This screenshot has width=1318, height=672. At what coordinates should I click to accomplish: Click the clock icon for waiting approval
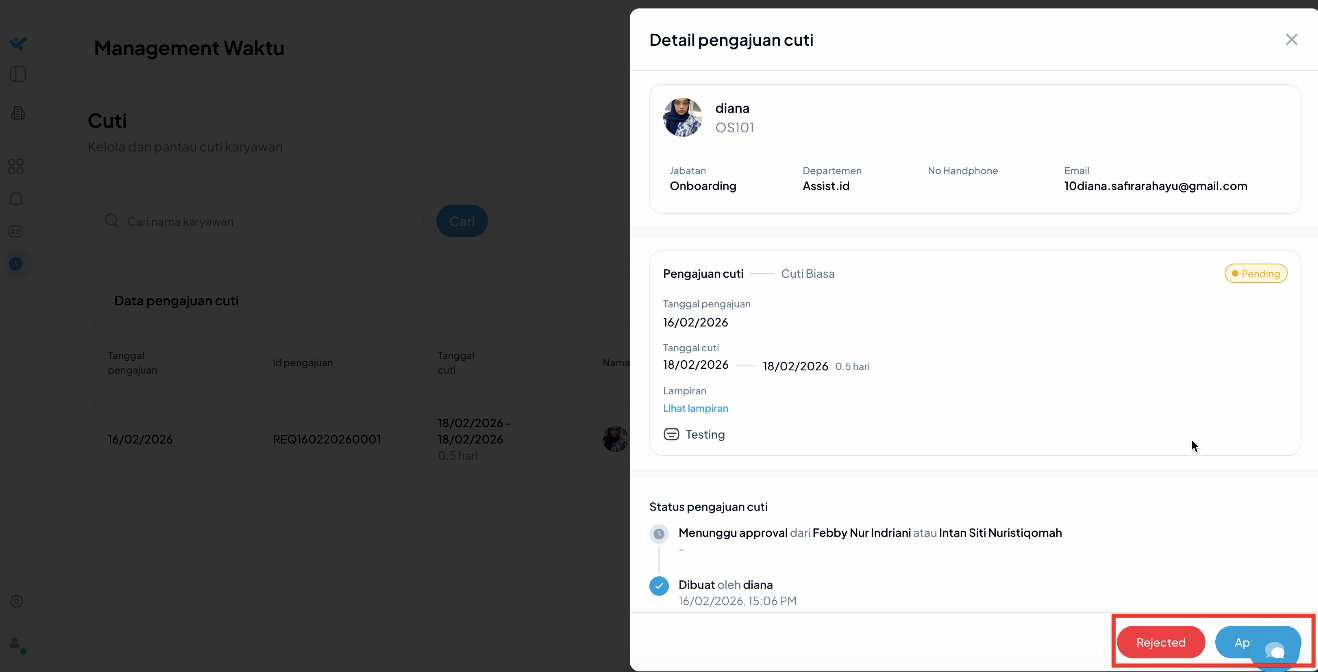coord(659,534)
